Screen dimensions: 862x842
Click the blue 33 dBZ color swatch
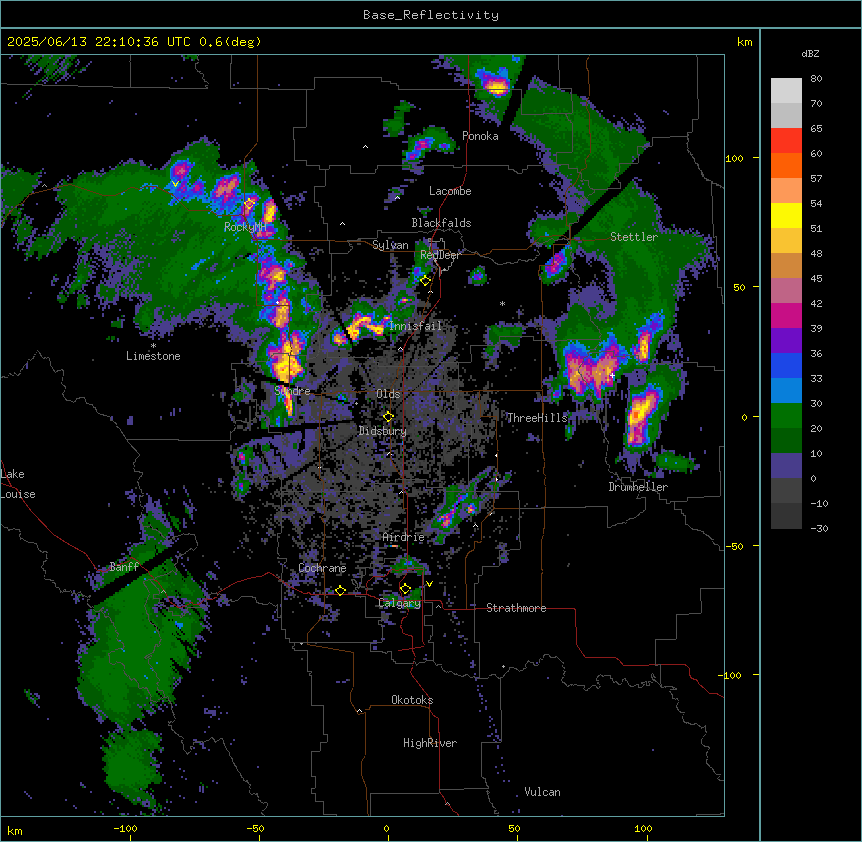click(x=786, y=365)
